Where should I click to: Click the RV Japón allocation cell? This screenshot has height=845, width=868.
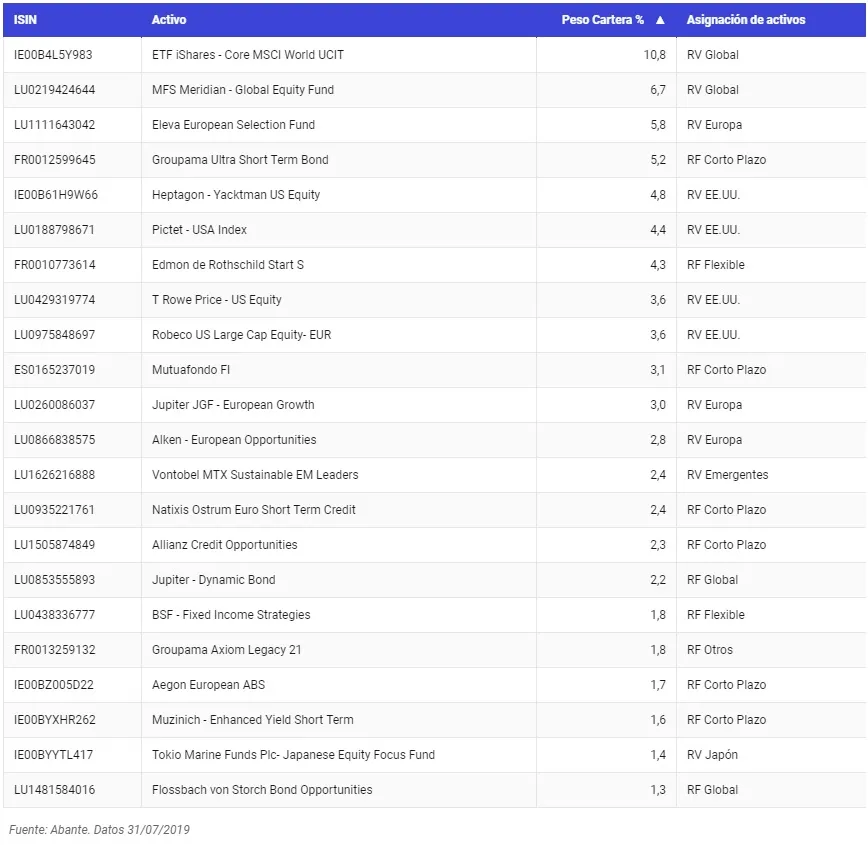click(712, 755)
